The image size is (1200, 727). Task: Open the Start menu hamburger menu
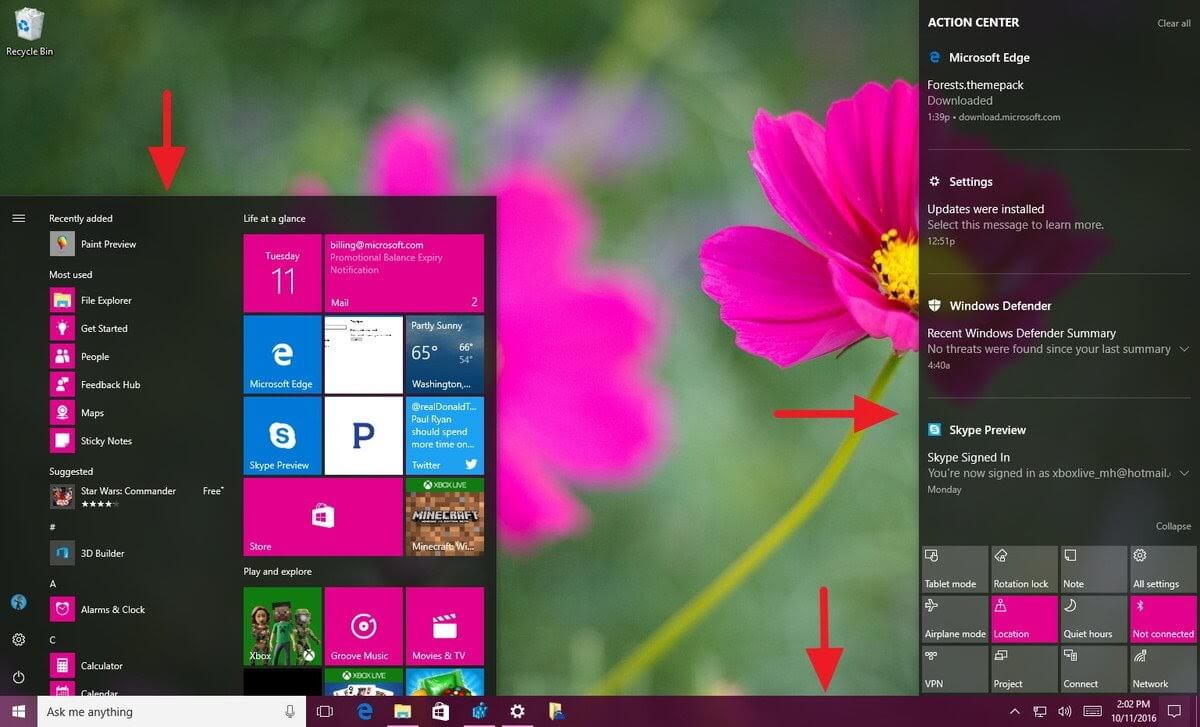18,218
